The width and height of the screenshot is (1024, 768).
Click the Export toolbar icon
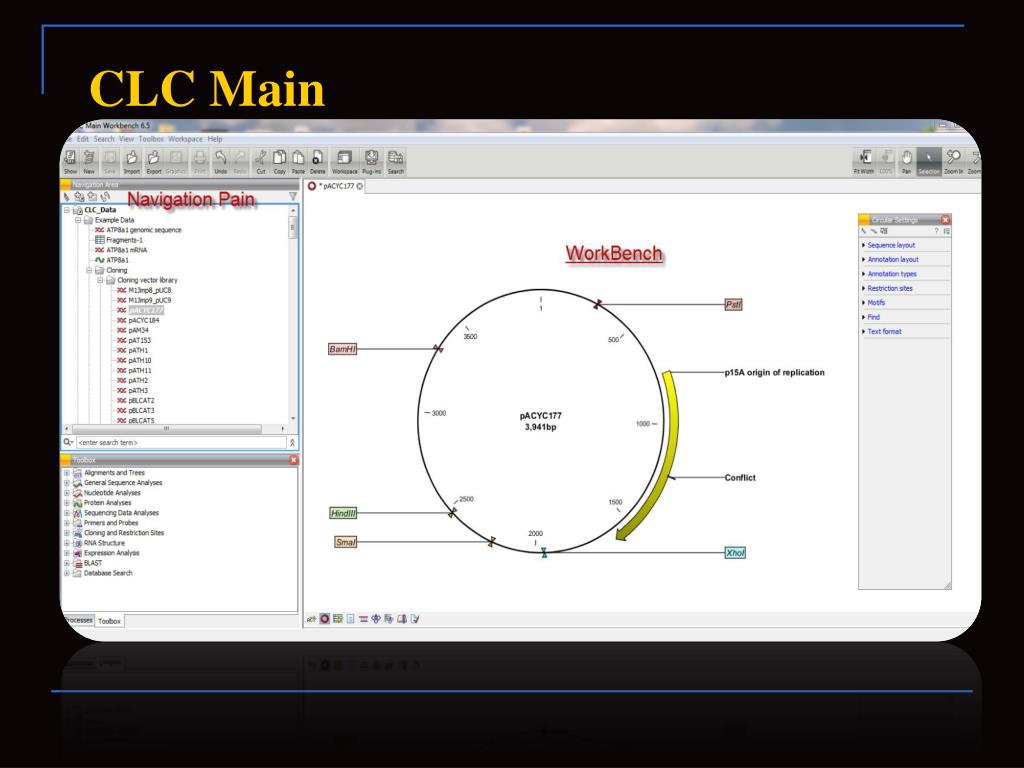[153, 161]
